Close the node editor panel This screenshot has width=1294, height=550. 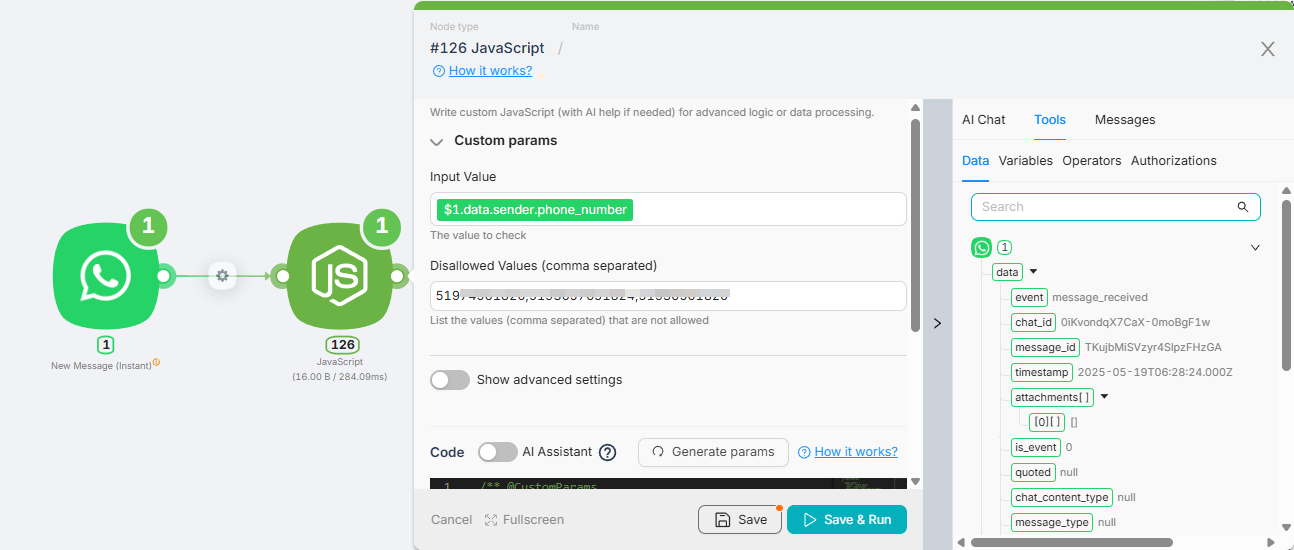tap(1267, 49)
